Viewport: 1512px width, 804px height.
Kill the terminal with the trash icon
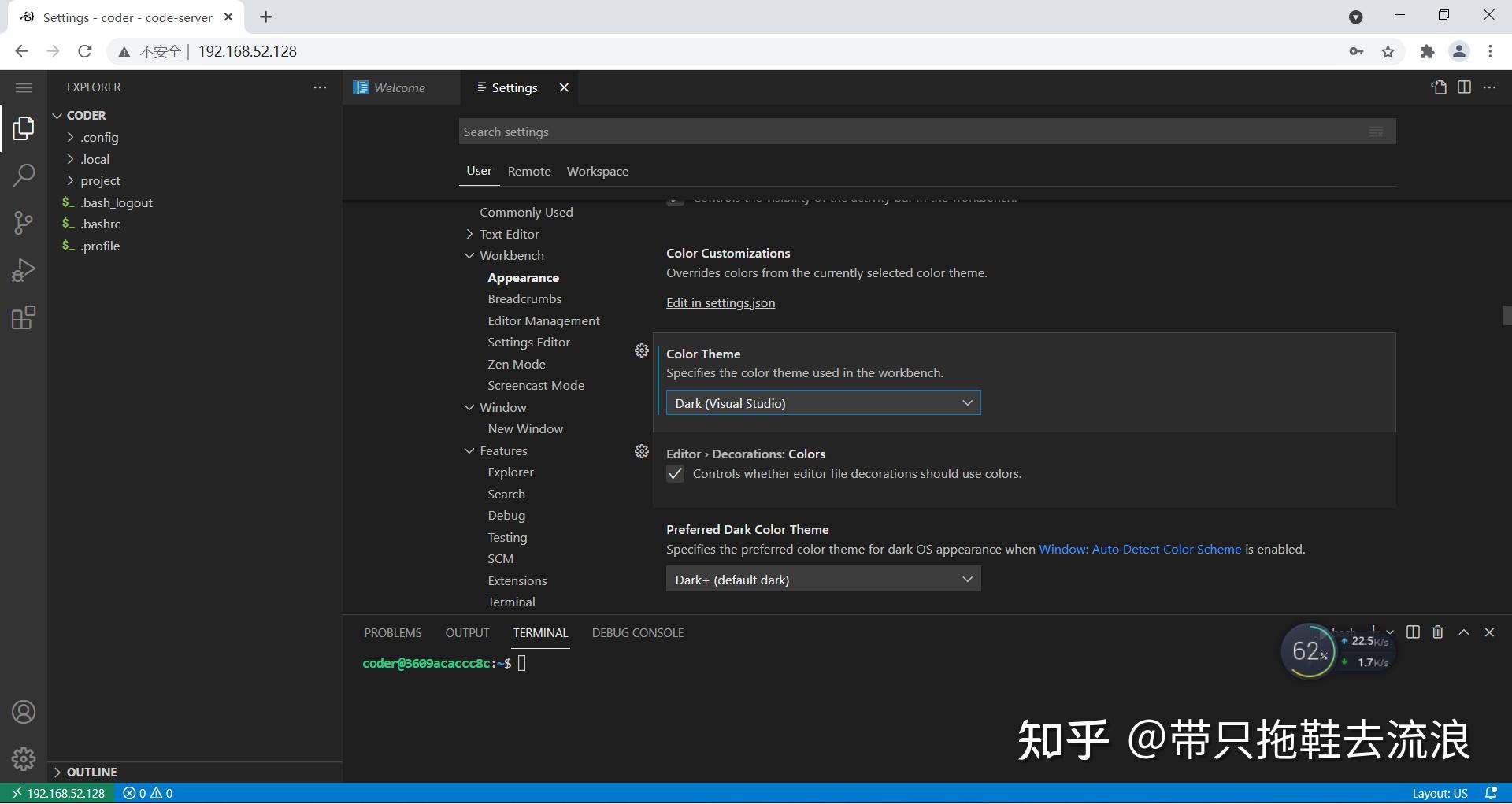pyautogui.click(x=1437, y=632)
